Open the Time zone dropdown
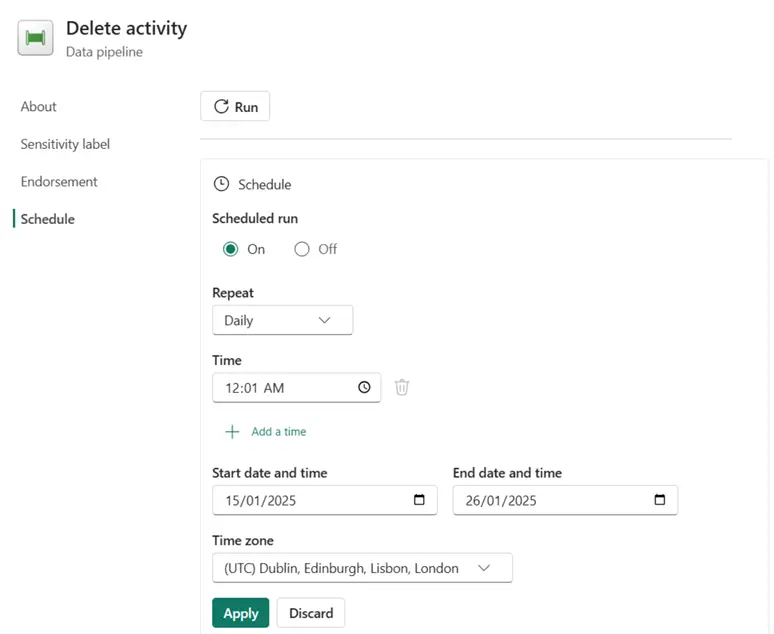The height and width of the screenshot is (634, 774). pyautogui.click(x=362, y=568)
